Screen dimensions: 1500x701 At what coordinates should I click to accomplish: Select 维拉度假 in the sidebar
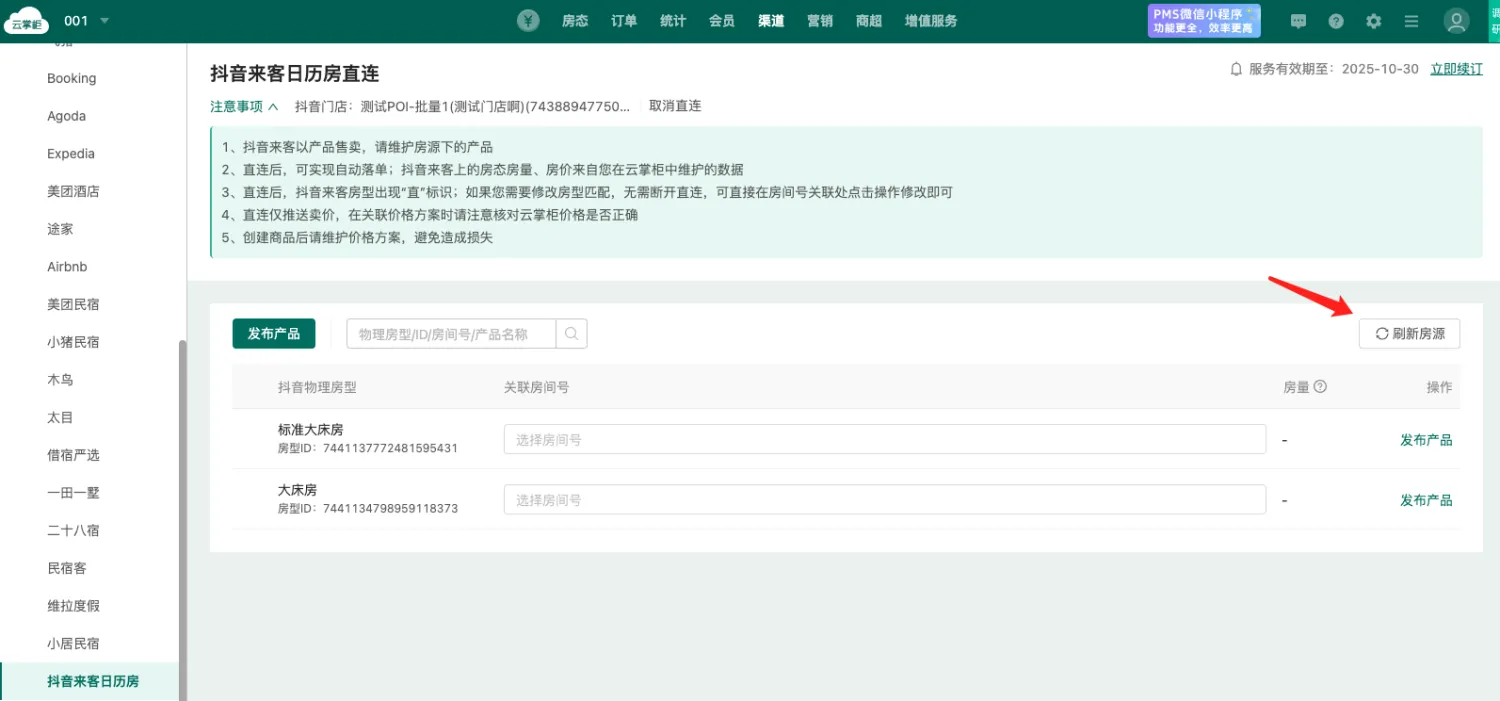pos(73,606)
